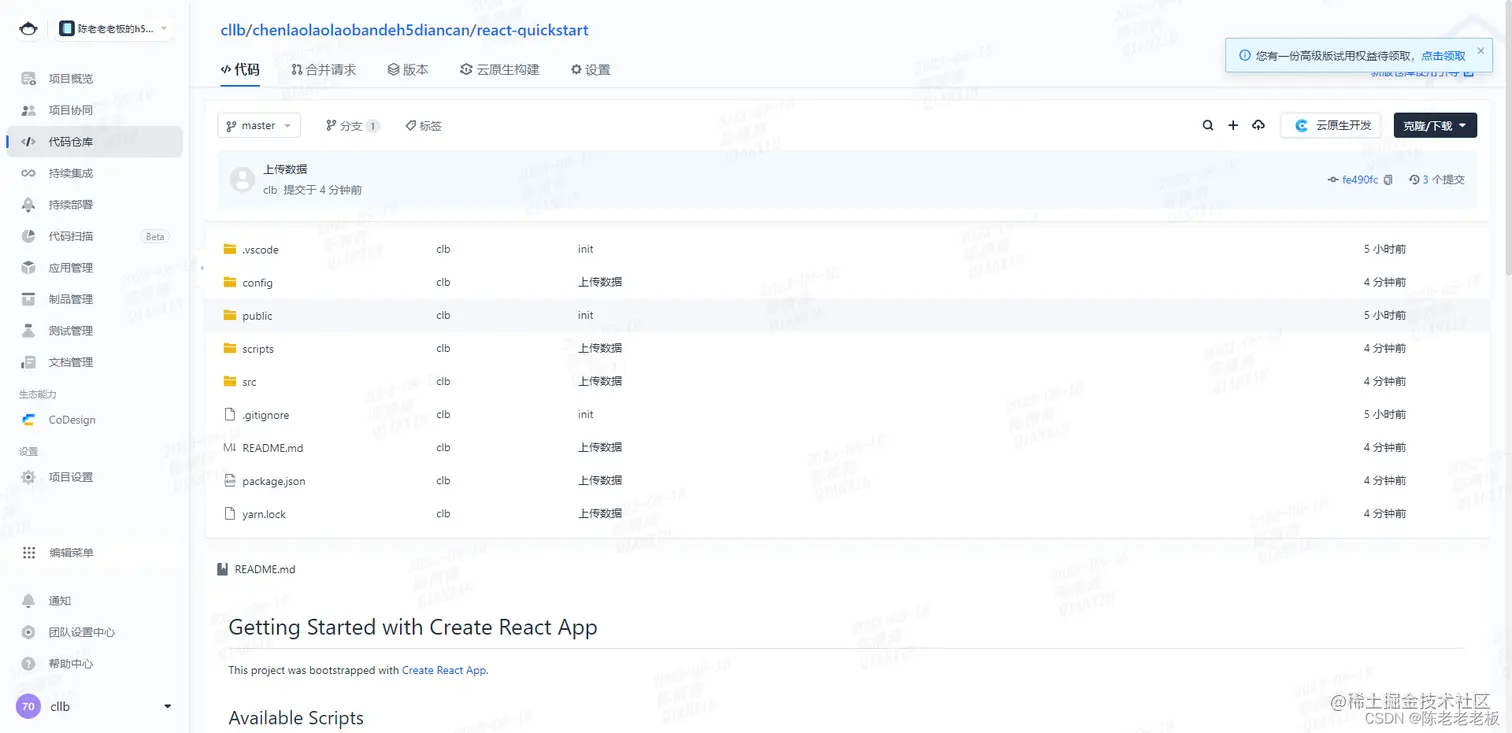Screen dimensions: 1512x733
Task: Open the 克隆/下载 dropdown button
Action: pos(1435,126)
